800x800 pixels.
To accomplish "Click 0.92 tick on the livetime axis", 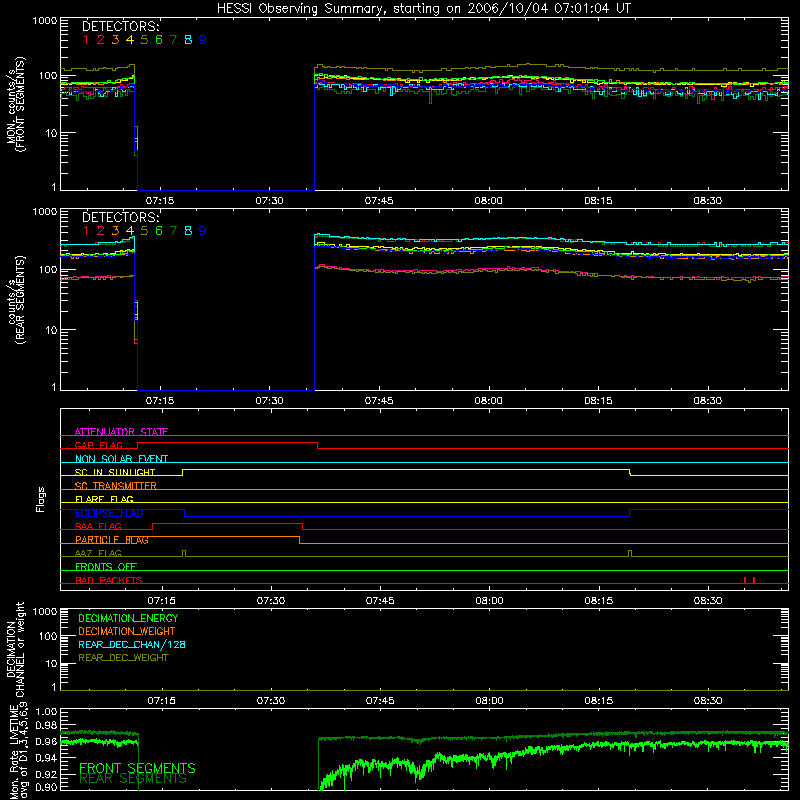I will (46, 774).
